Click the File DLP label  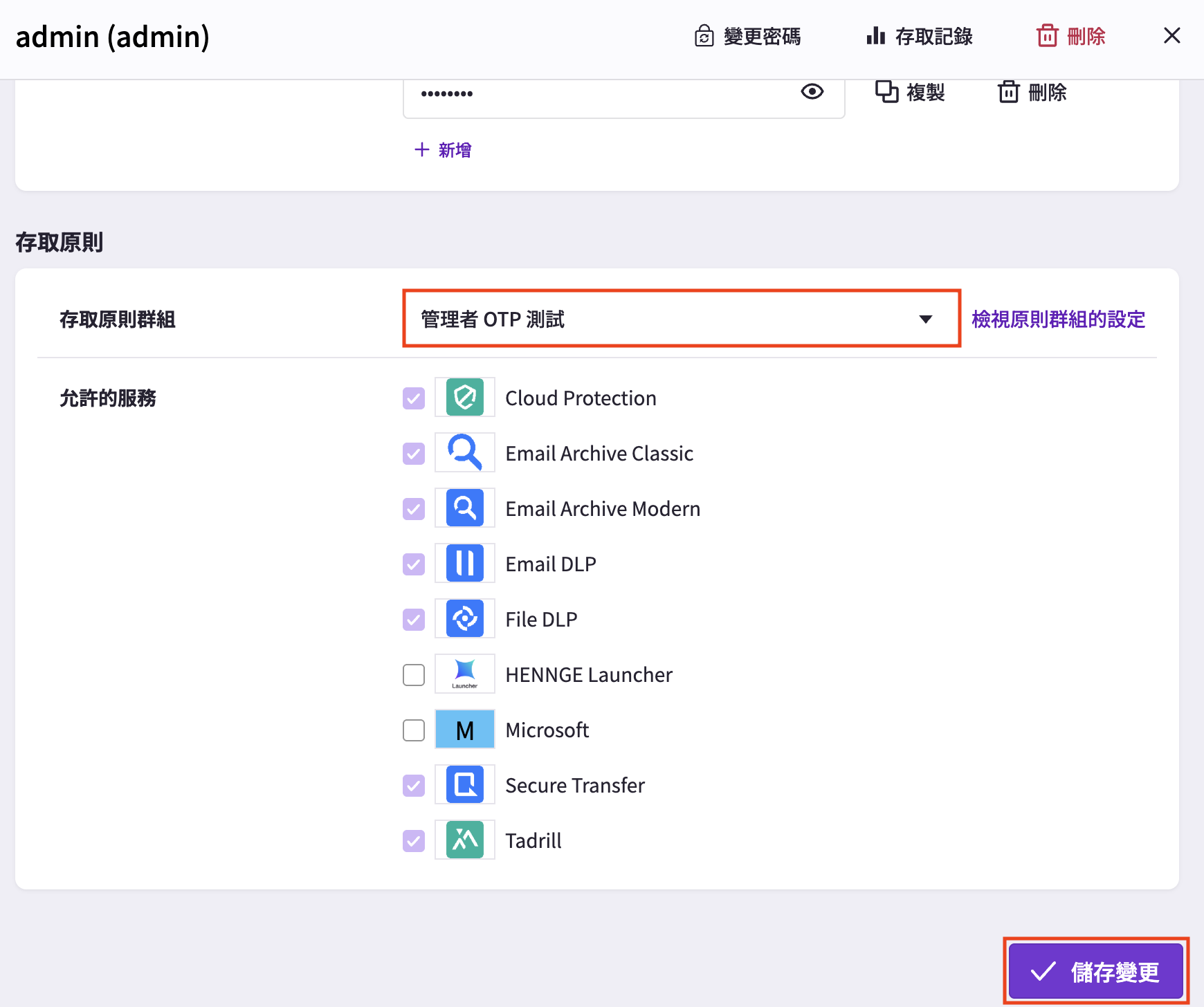click(x=541, y=619)
